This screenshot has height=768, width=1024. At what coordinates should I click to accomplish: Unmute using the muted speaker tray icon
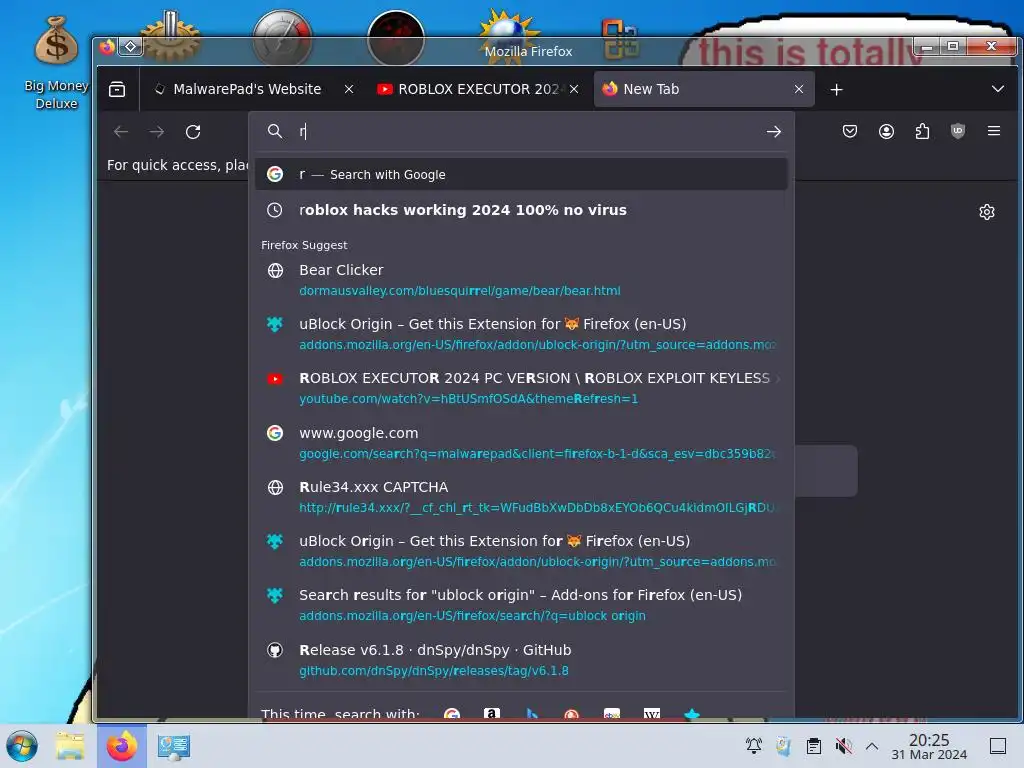pos(843,746)
